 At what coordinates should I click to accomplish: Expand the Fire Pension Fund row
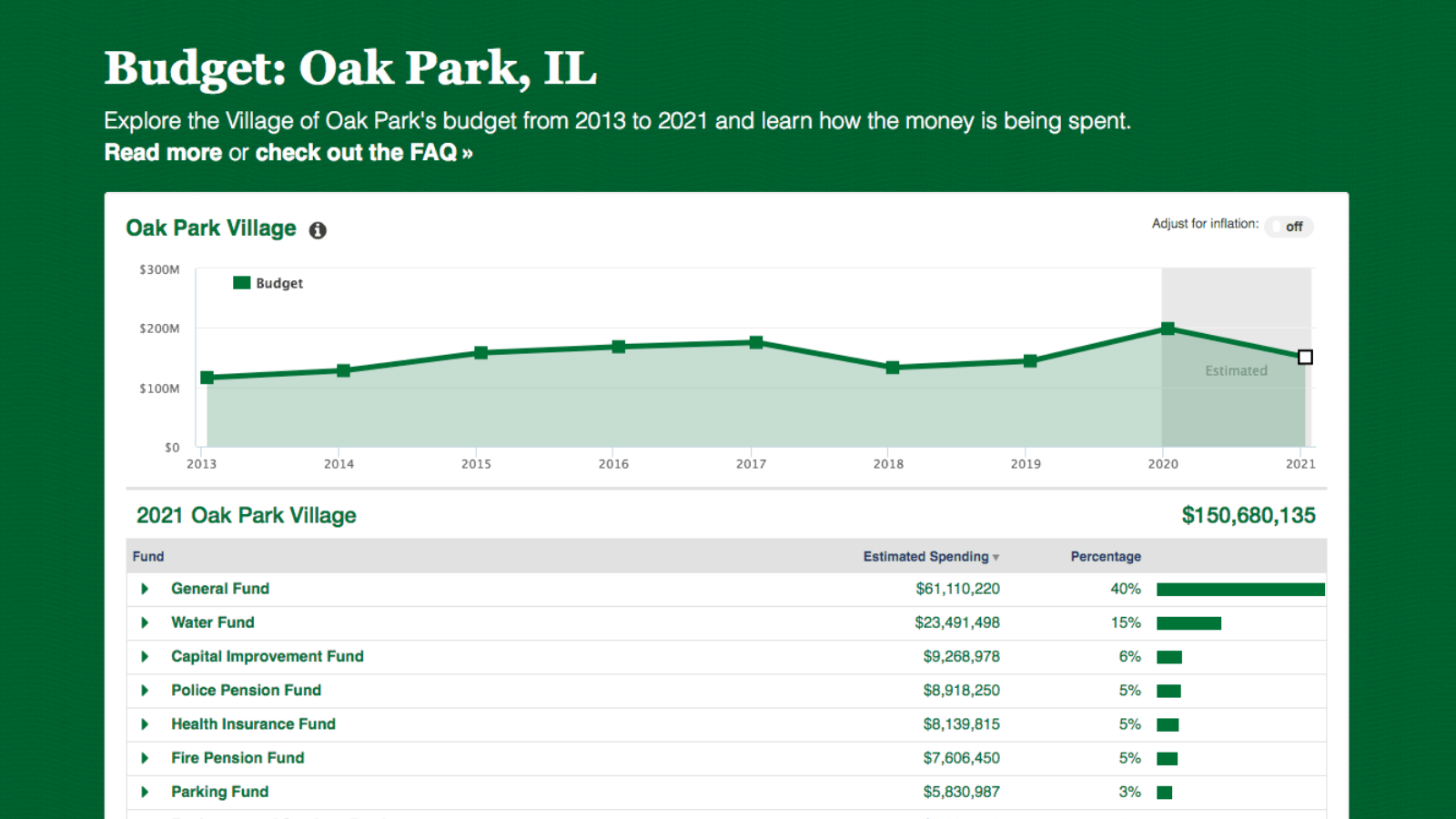click(x=145, y=757)
